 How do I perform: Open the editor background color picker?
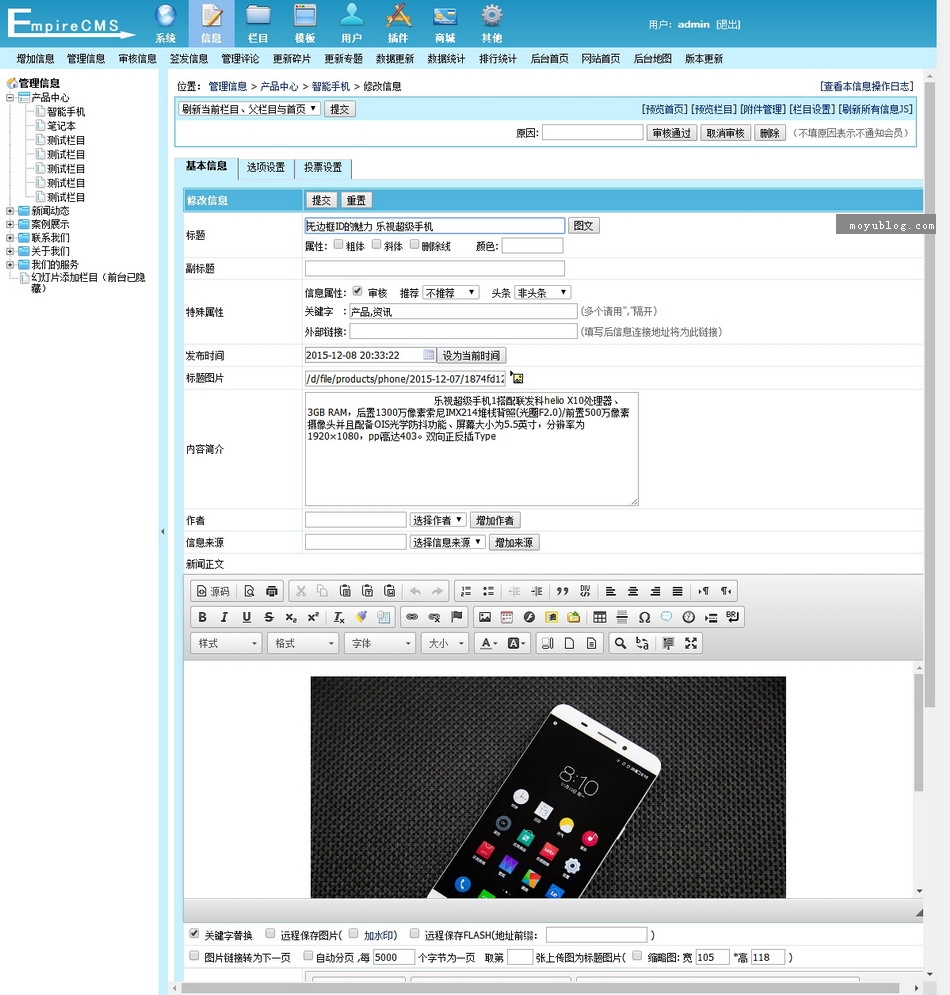tap(517, 643)
